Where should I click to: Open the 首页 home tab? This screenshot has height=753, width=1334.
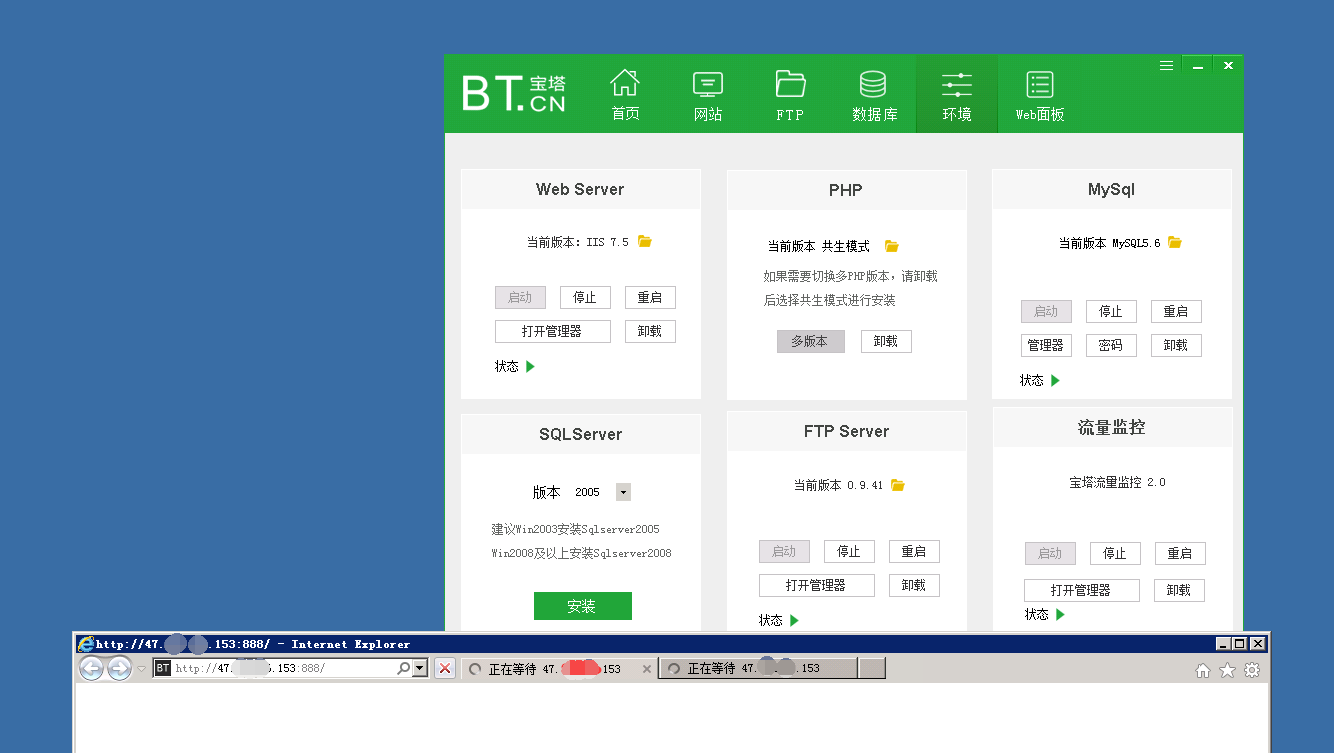[x=625, y=95]
